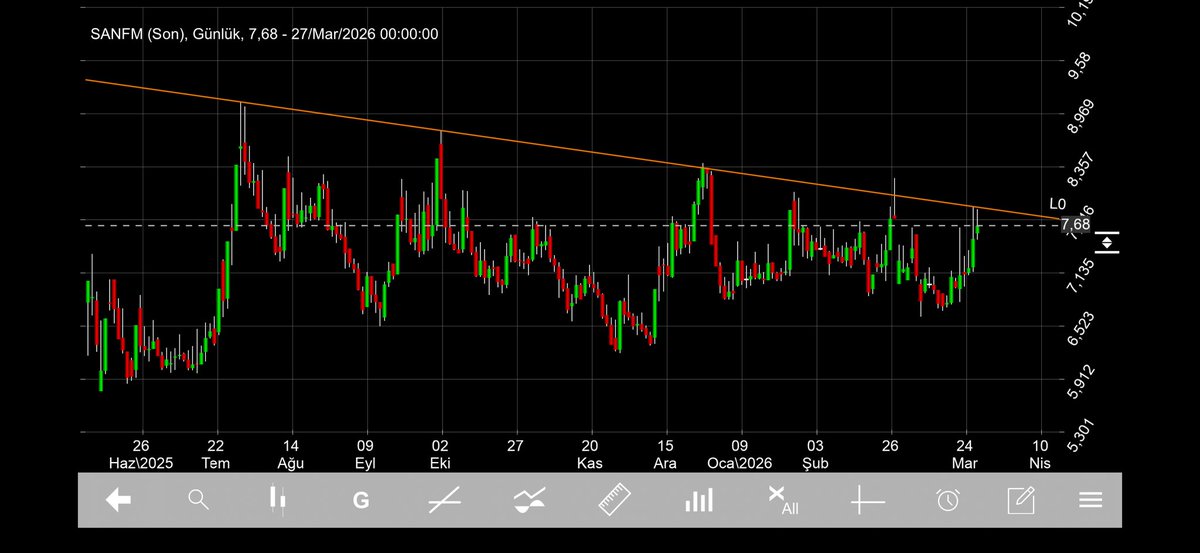This screenshot has width=1200, height=553.
Task: Tap the price scale adjust arrows icon
Action: pos(1107,242)
